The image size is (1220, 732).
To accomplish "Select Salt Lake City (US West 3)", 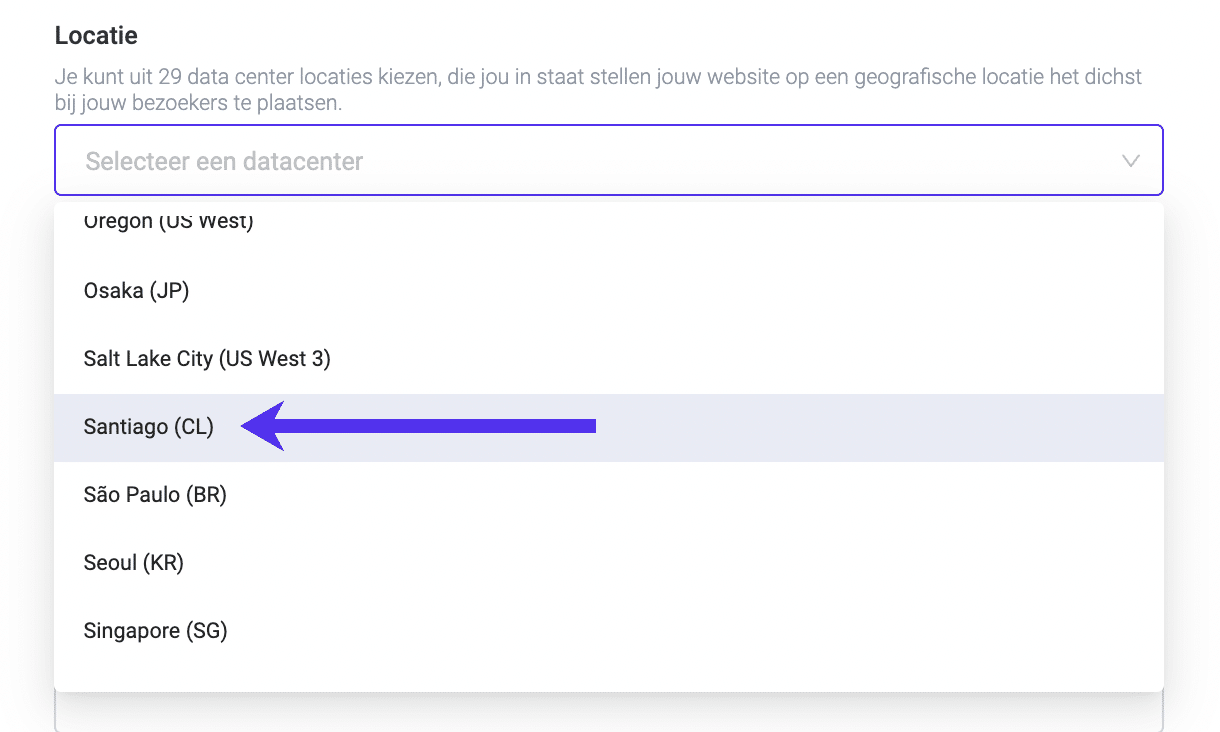I will [x=207, y=358].
